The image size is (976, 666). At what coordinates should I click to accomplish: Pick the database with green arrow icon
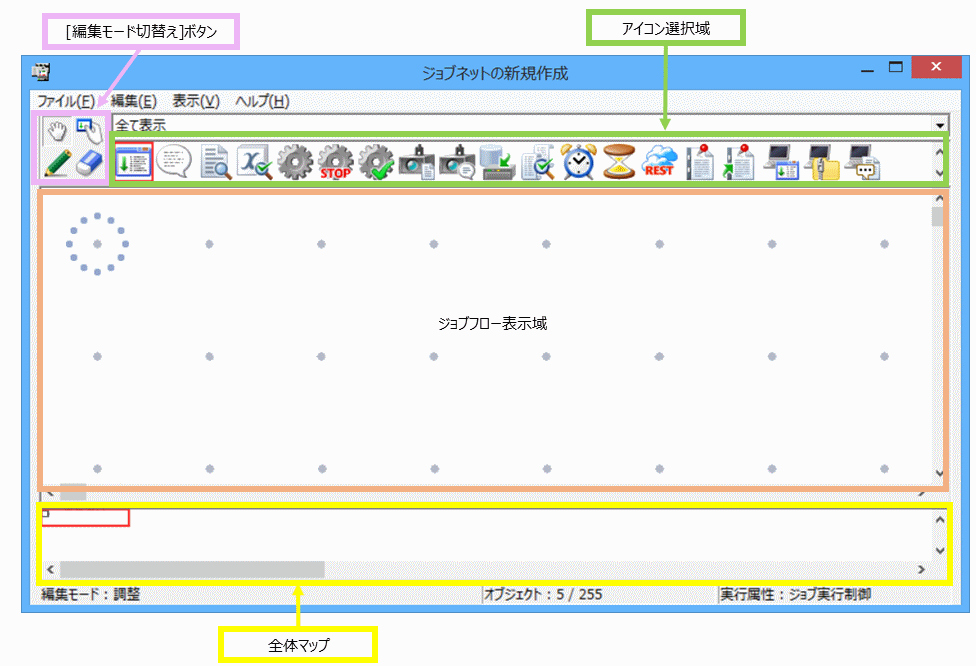(498, 162)
